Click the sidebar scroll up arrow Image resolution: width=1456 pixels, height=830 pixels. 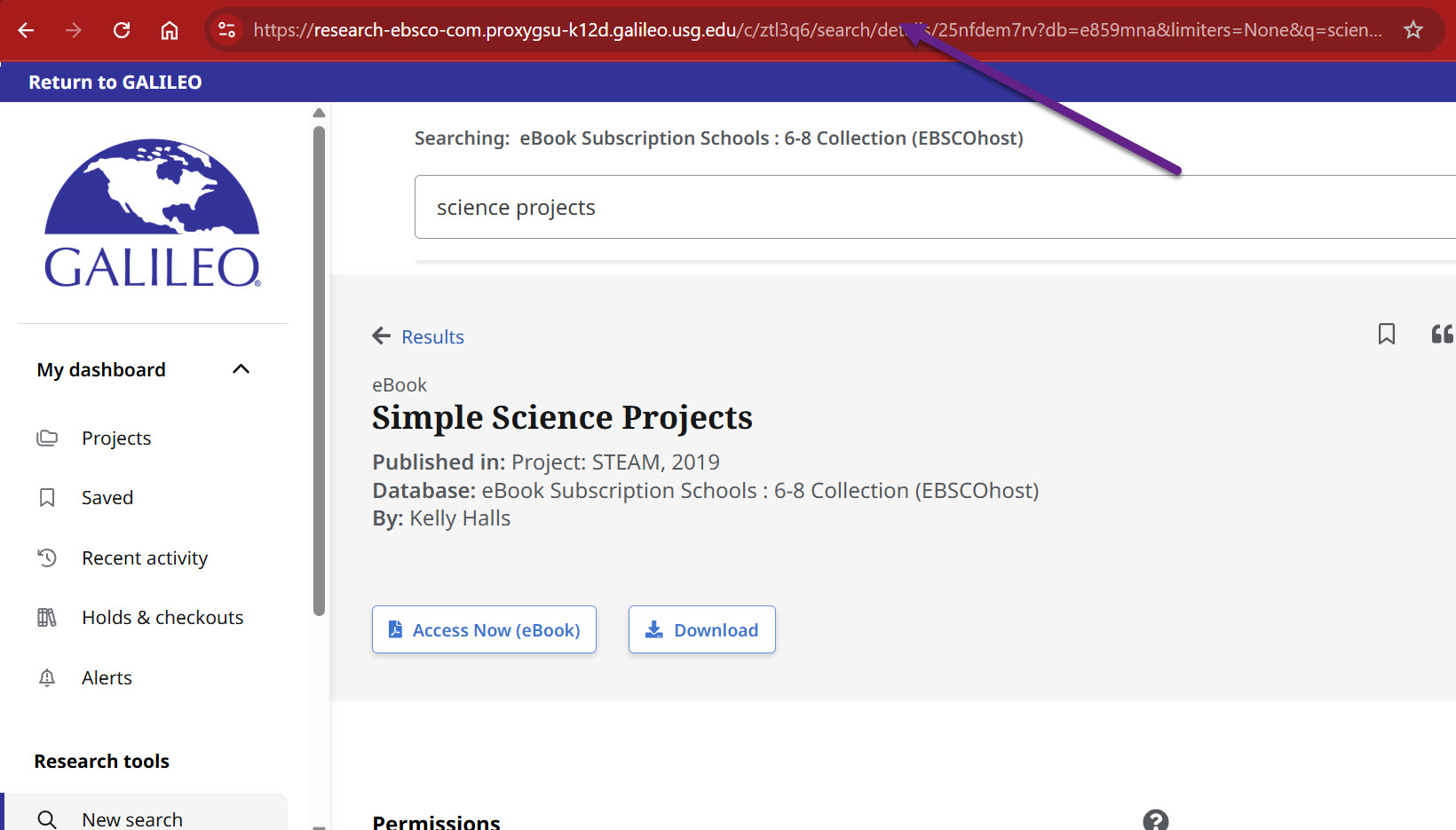click(x=320, y=113)
